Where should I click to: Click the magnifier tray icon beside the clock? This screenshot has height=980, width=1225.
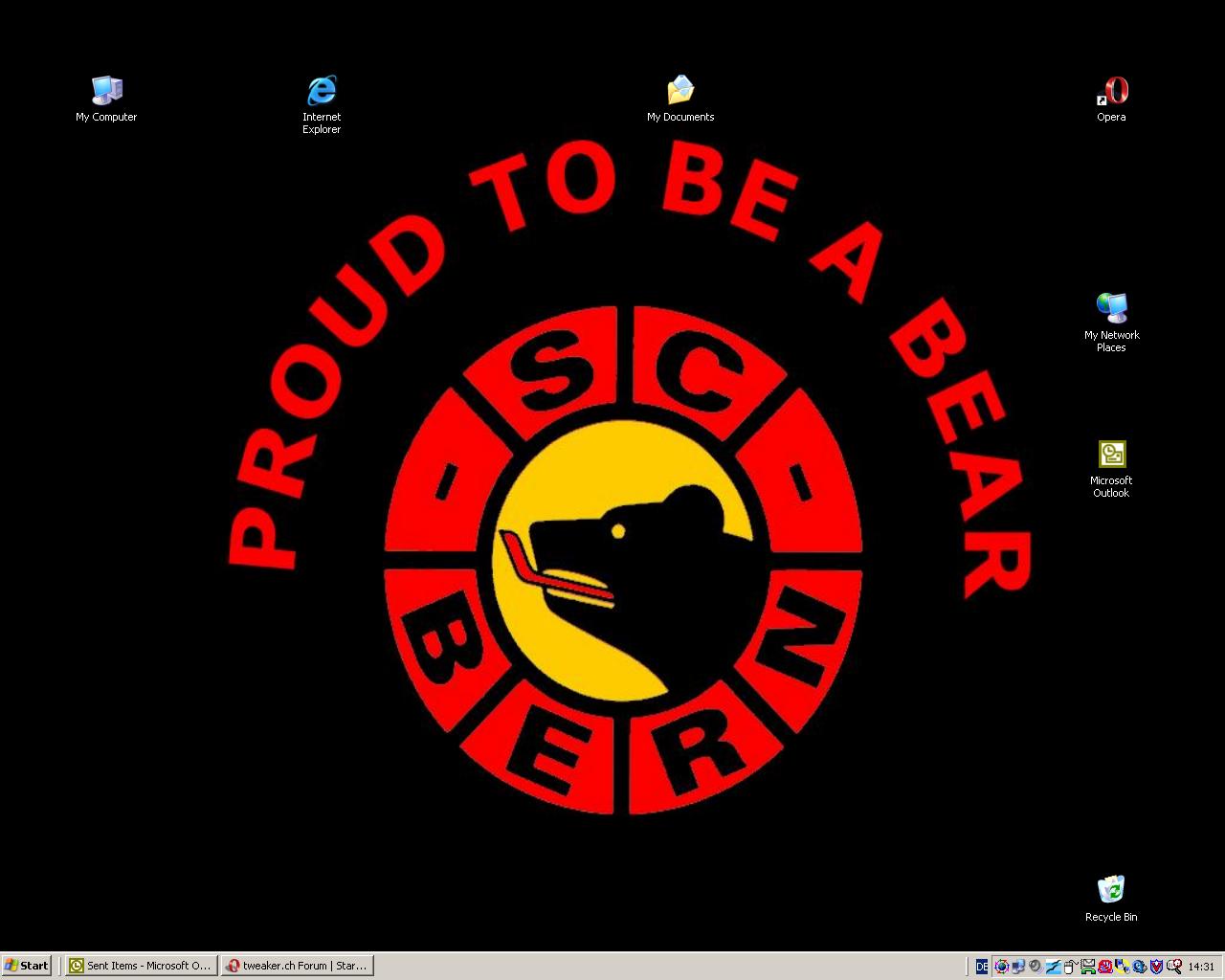click(x=1174, y=967)
